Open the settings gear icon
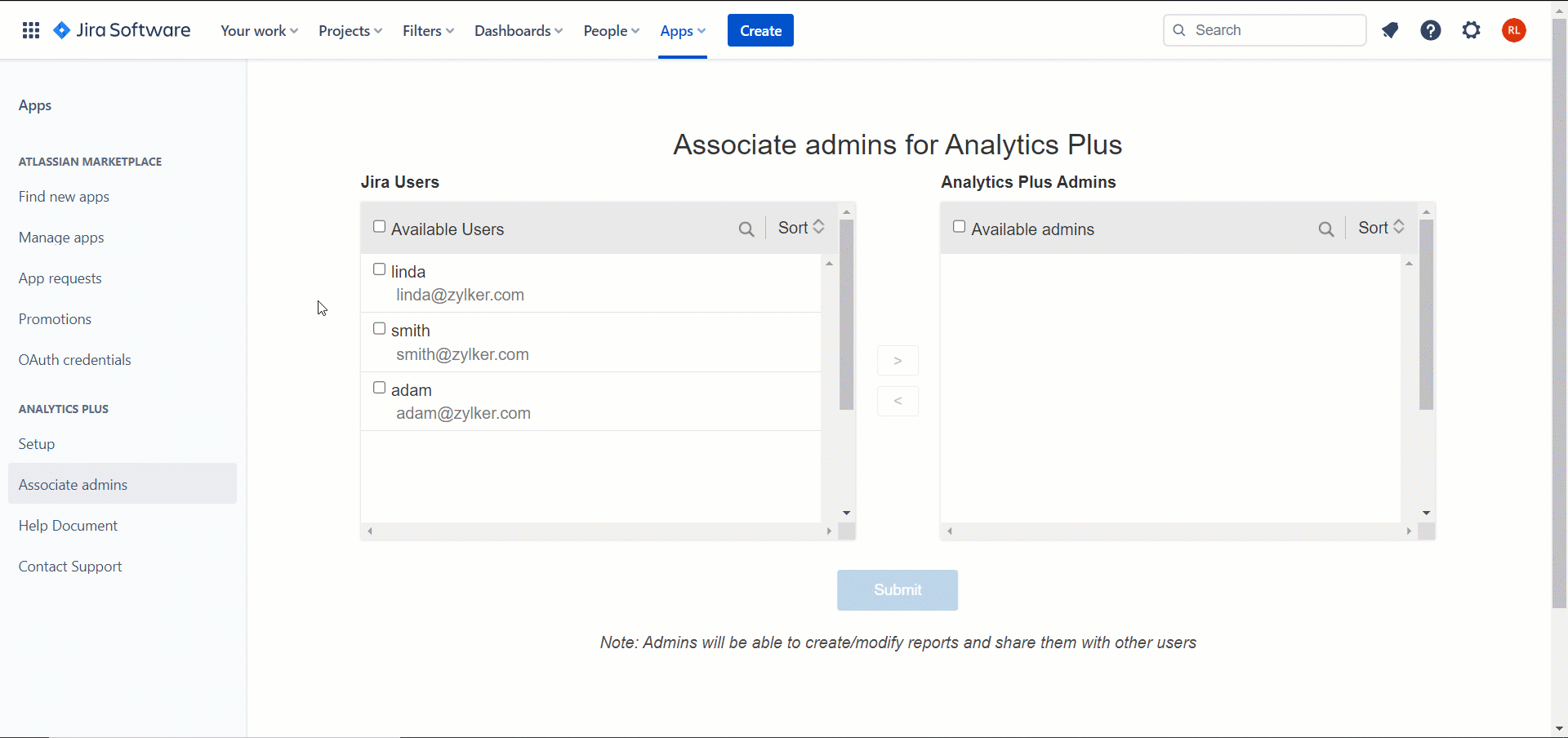The width and height of the screenshot is (1568, 738). coord(1471,30)
